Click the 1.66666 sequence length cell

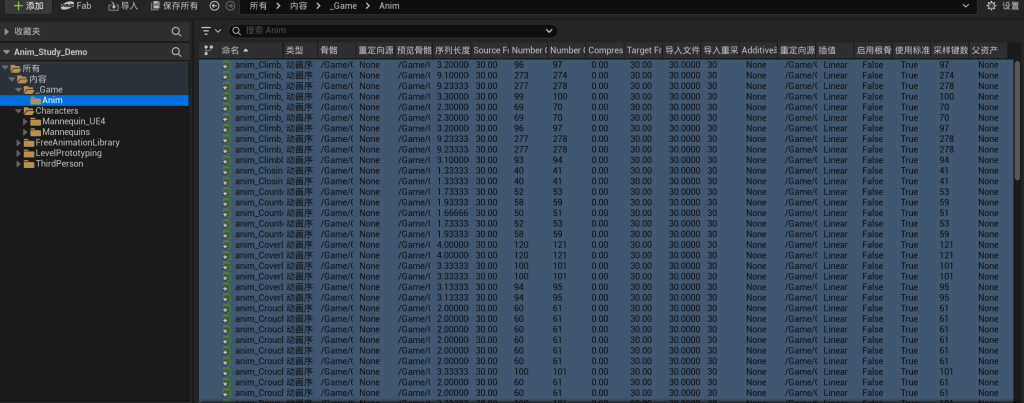pyautogui.click(x=452, y=213)
